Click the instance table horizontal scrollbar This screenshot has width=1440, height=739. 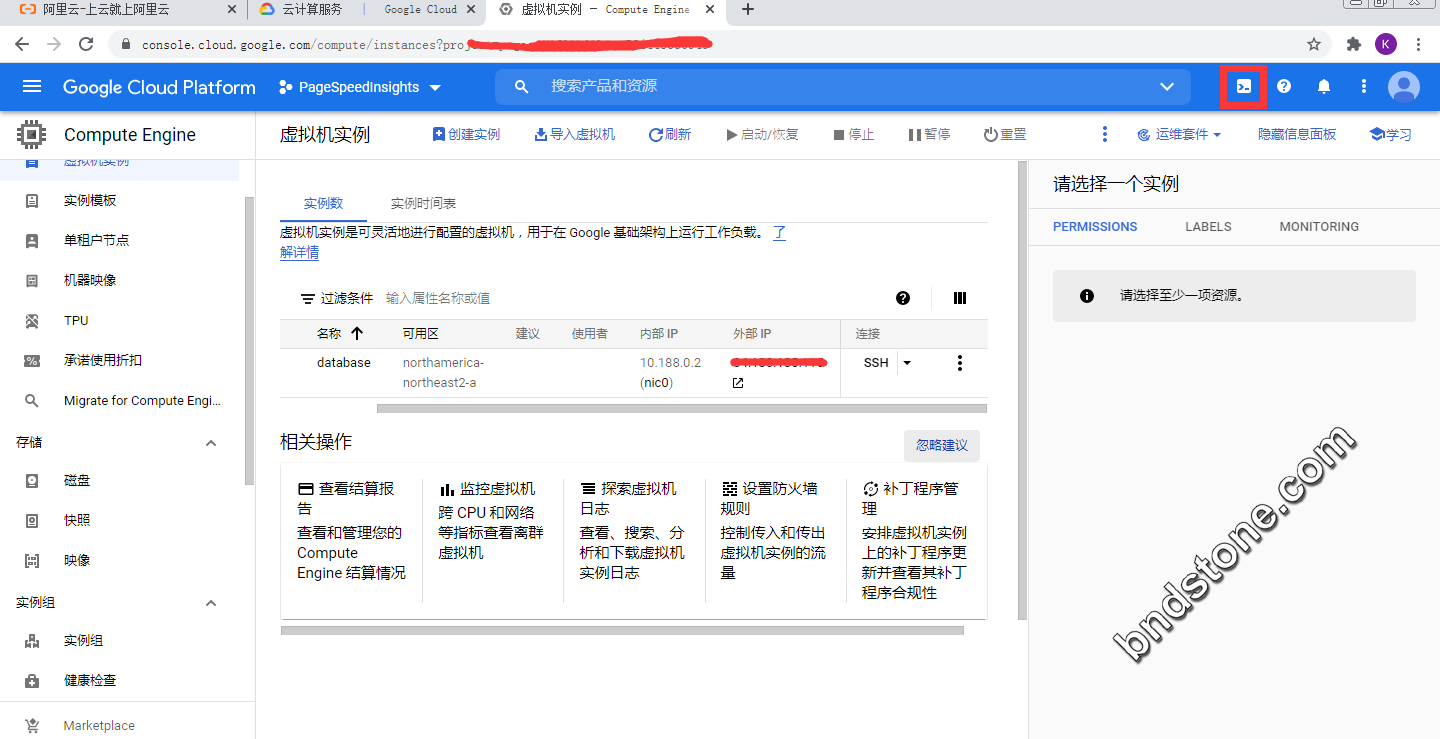pyautogui.click(x=682, y=408)
